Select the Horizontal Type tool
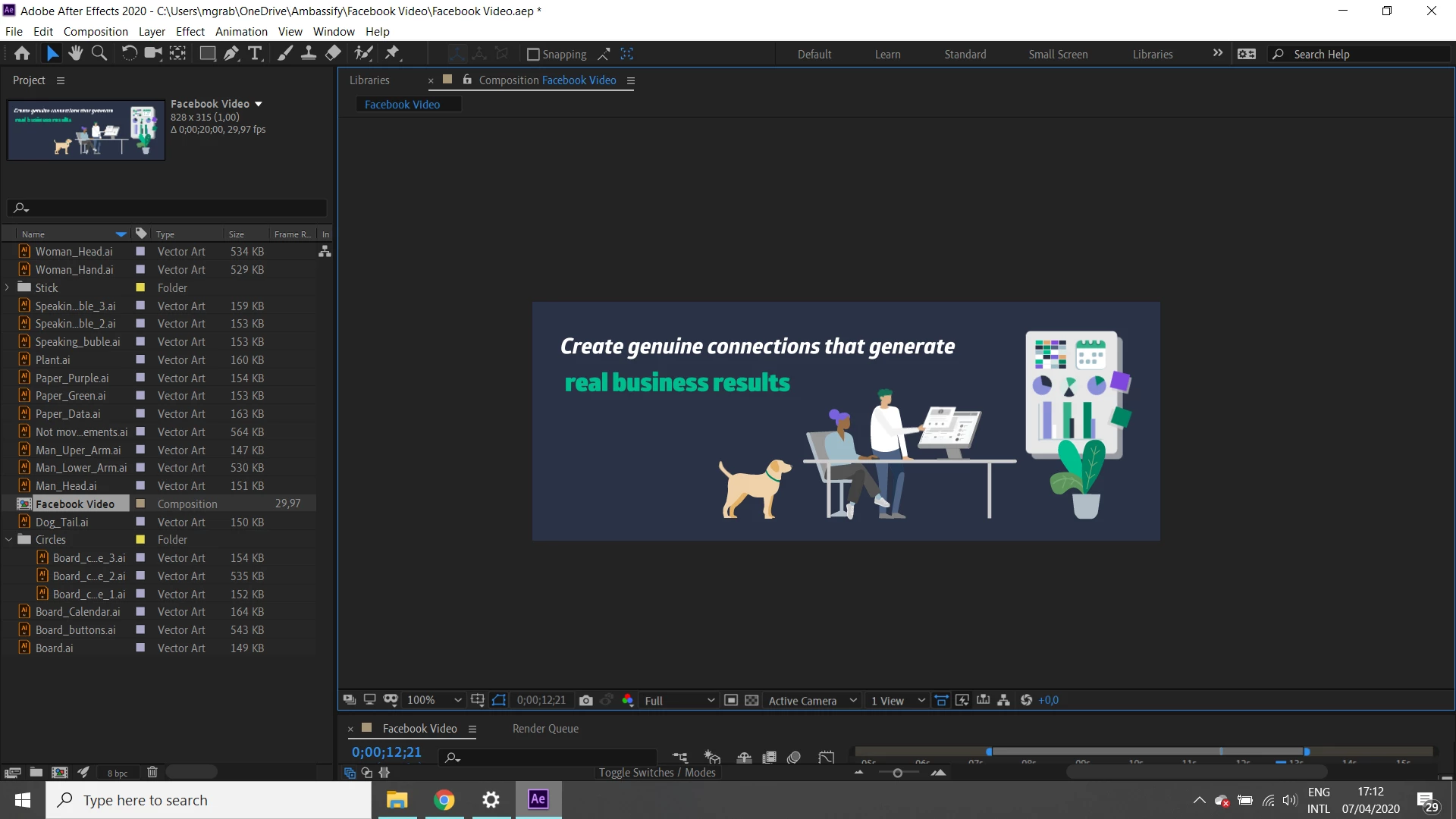Screen dimensions: 1456x819 (x=255, y=53)
